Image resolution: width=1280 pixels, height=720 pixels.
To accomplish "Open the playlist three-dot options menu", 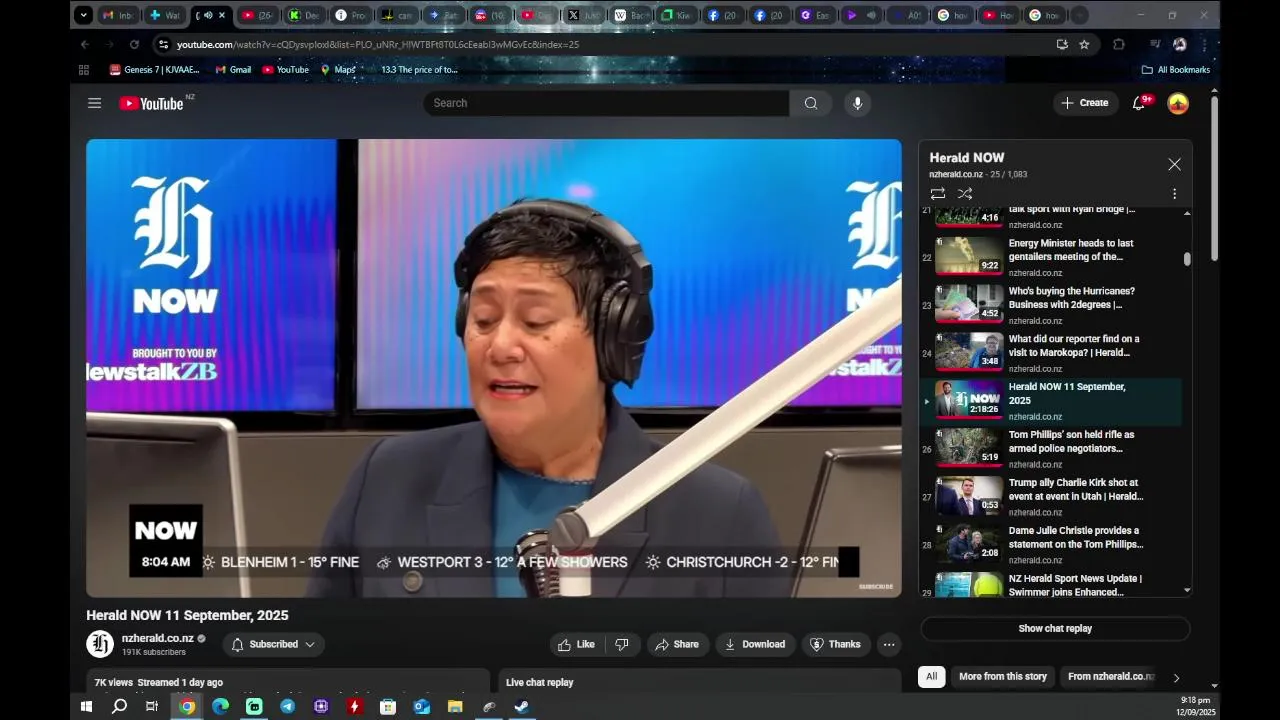I will 1174,193.
